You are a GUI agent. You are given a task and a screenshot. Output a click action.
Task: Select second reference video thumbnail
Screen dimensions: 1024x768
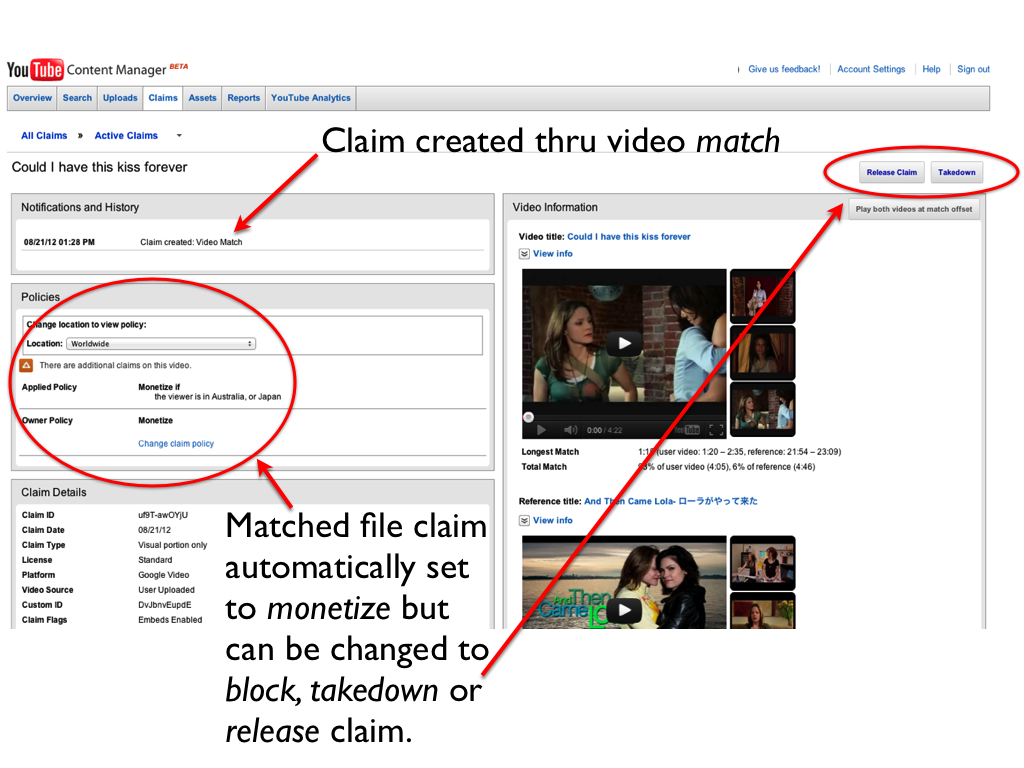pyautogui.click(x=762, y=611)
